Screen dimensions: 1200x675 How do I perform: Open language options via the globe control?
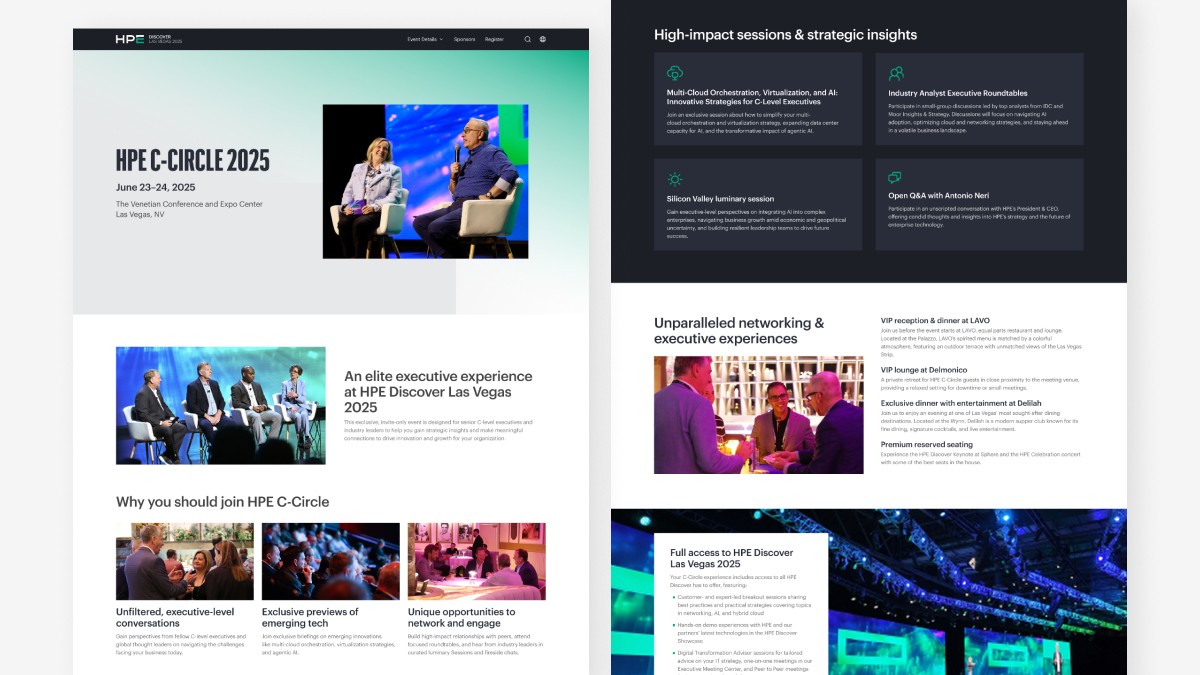coord(542,39)
